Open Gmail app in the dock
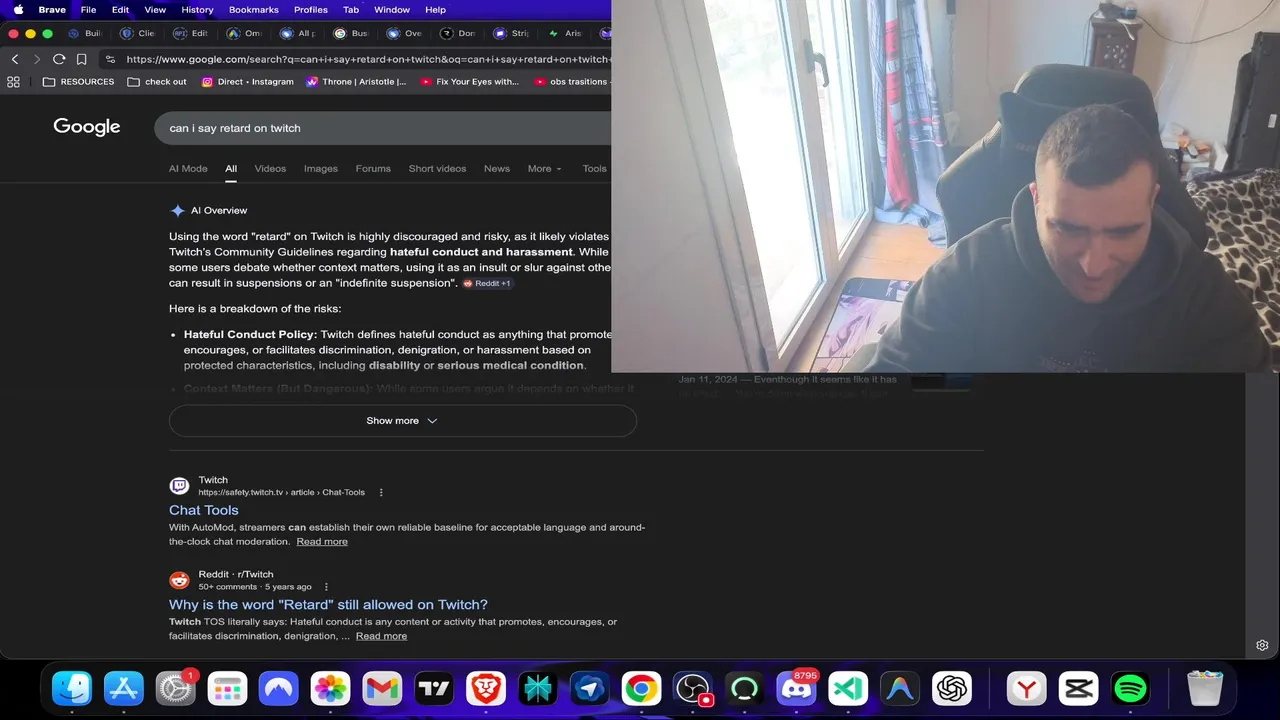1280x720 pixels. pos(382,688)
